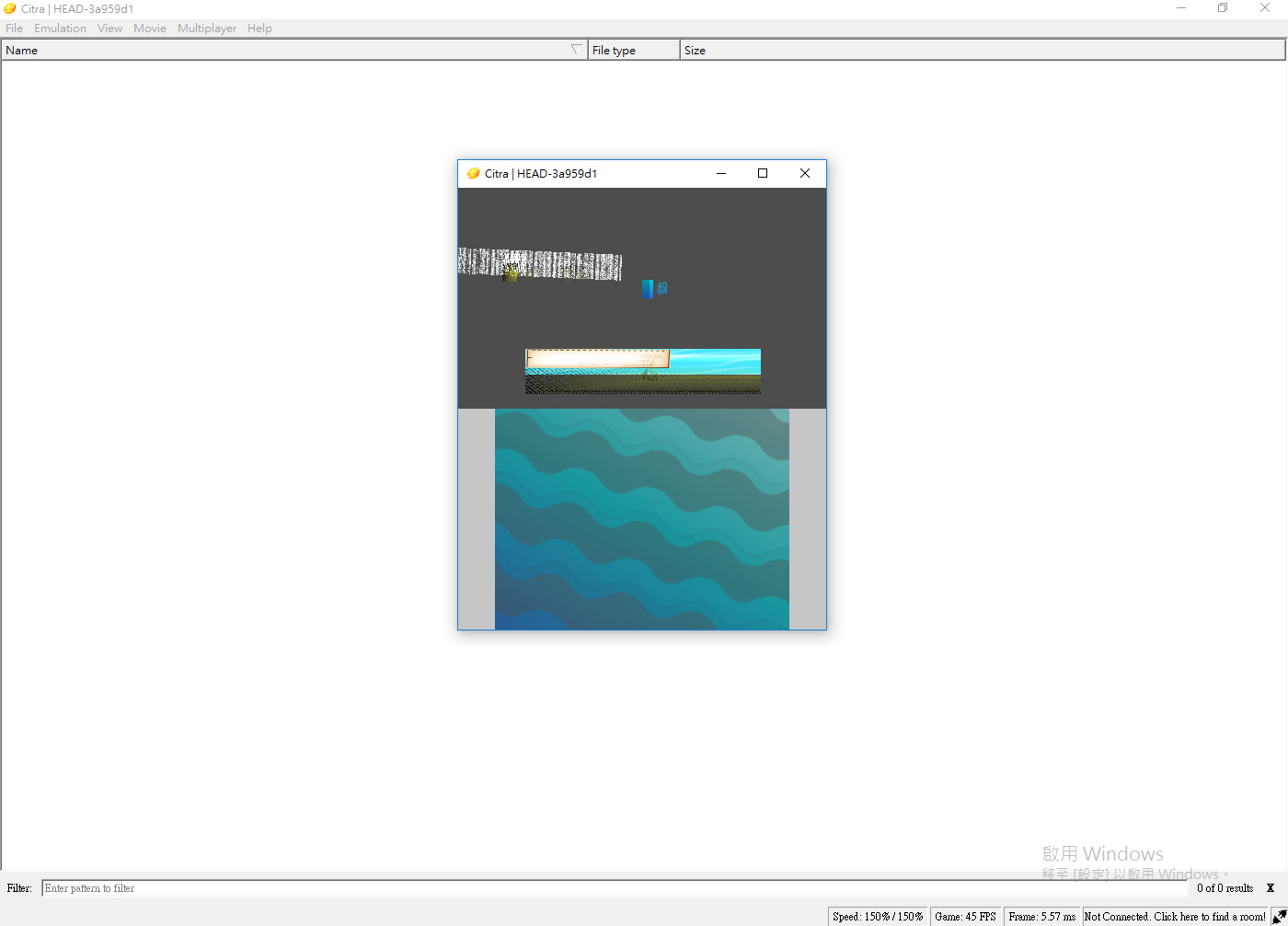
Task: Open the View menu
Action: 109,29
